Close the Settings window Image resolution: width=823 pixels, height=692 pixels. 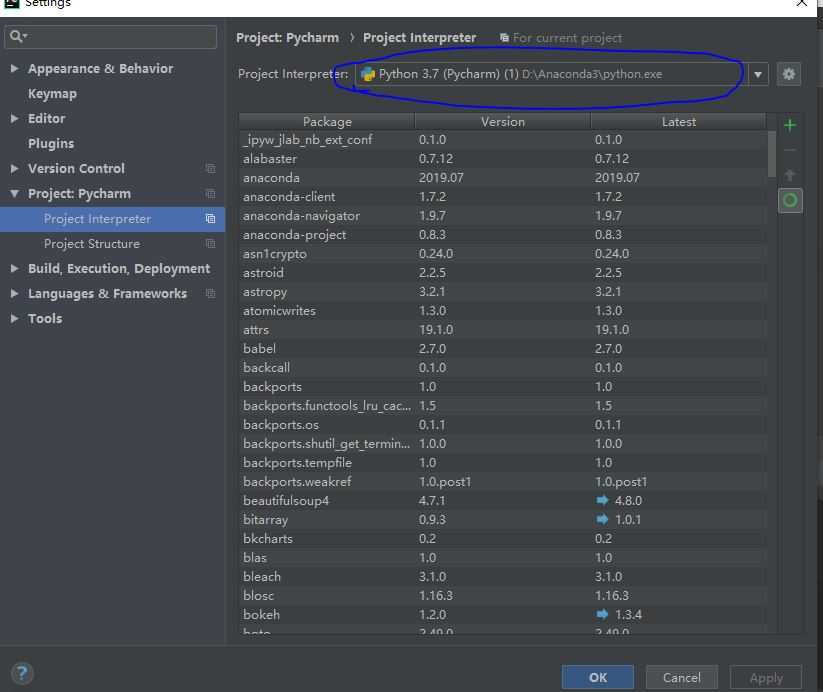pos(801,3)
